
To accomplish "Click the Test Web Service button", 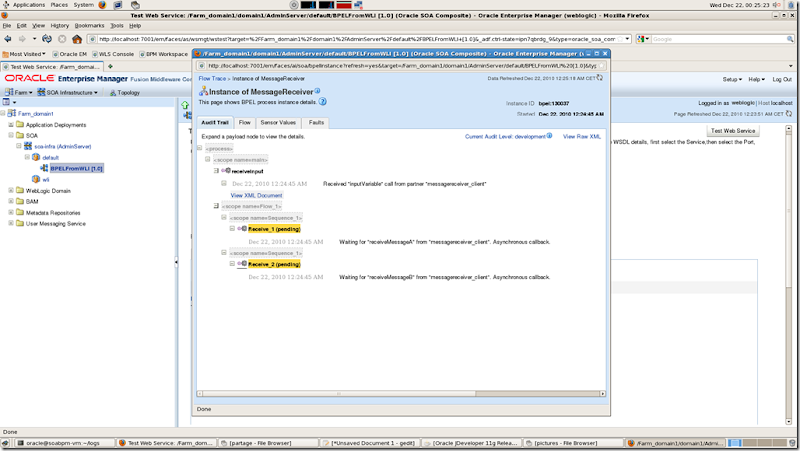I will pos(733,131).
